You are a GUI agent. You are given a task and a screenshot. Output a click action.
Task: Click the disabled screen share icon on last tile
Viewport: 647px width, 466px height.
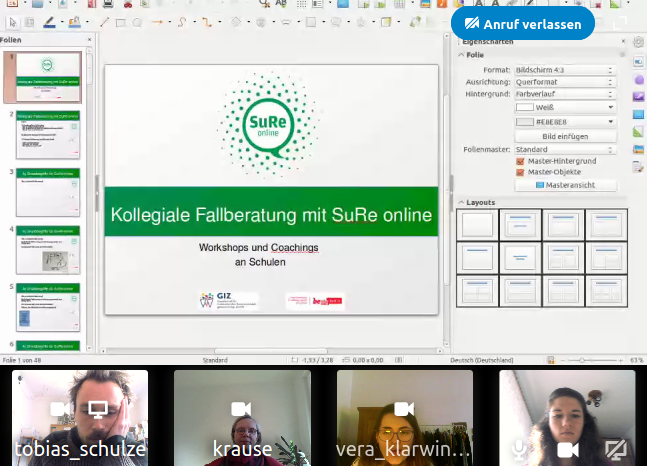[616, 449]
